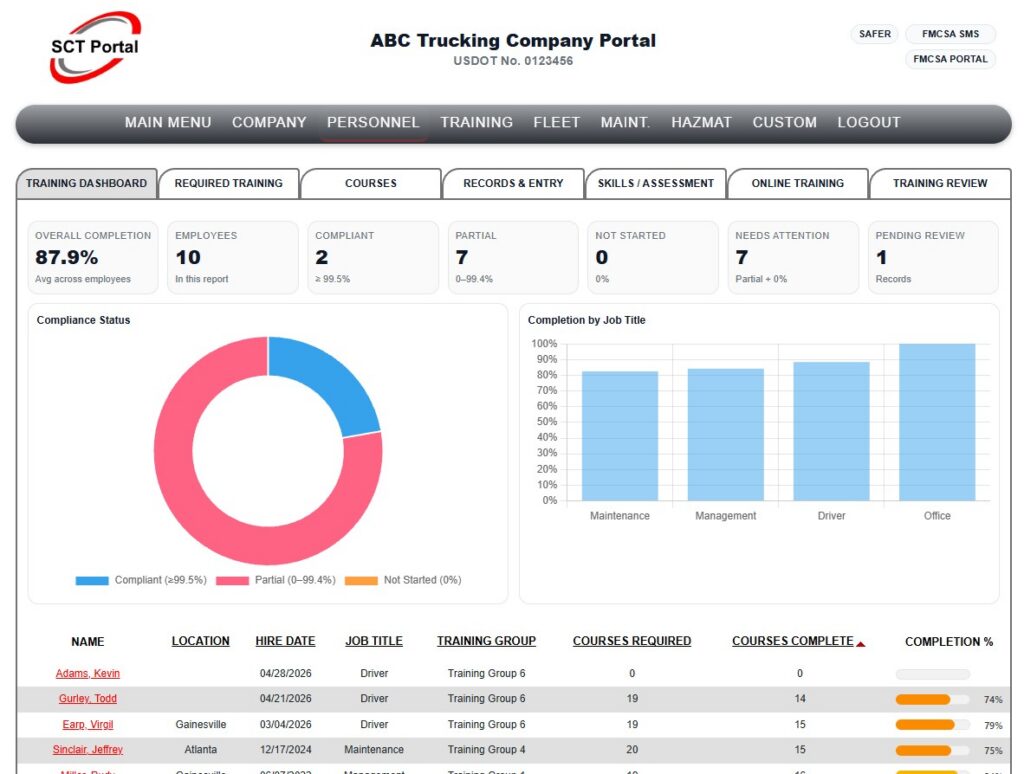Open employee Gurley, Todd link
The width and height of the screenshot is (1024, 774).
coord(88,699)
